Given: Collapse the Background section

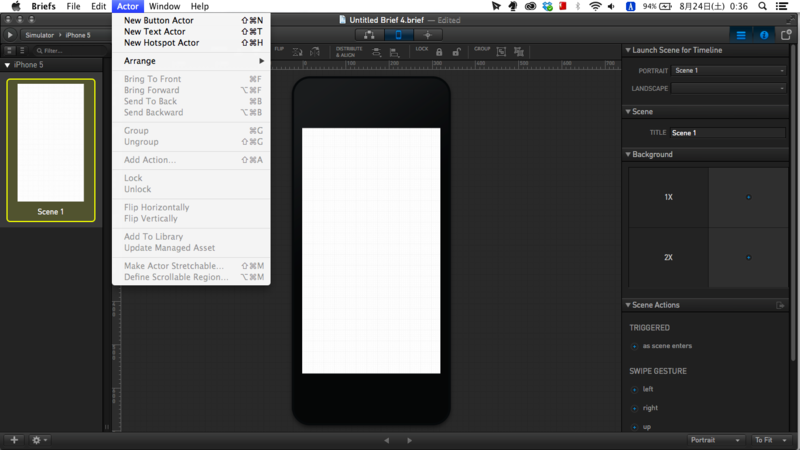Looking at the screenshot, I should [x=628, y=154].
